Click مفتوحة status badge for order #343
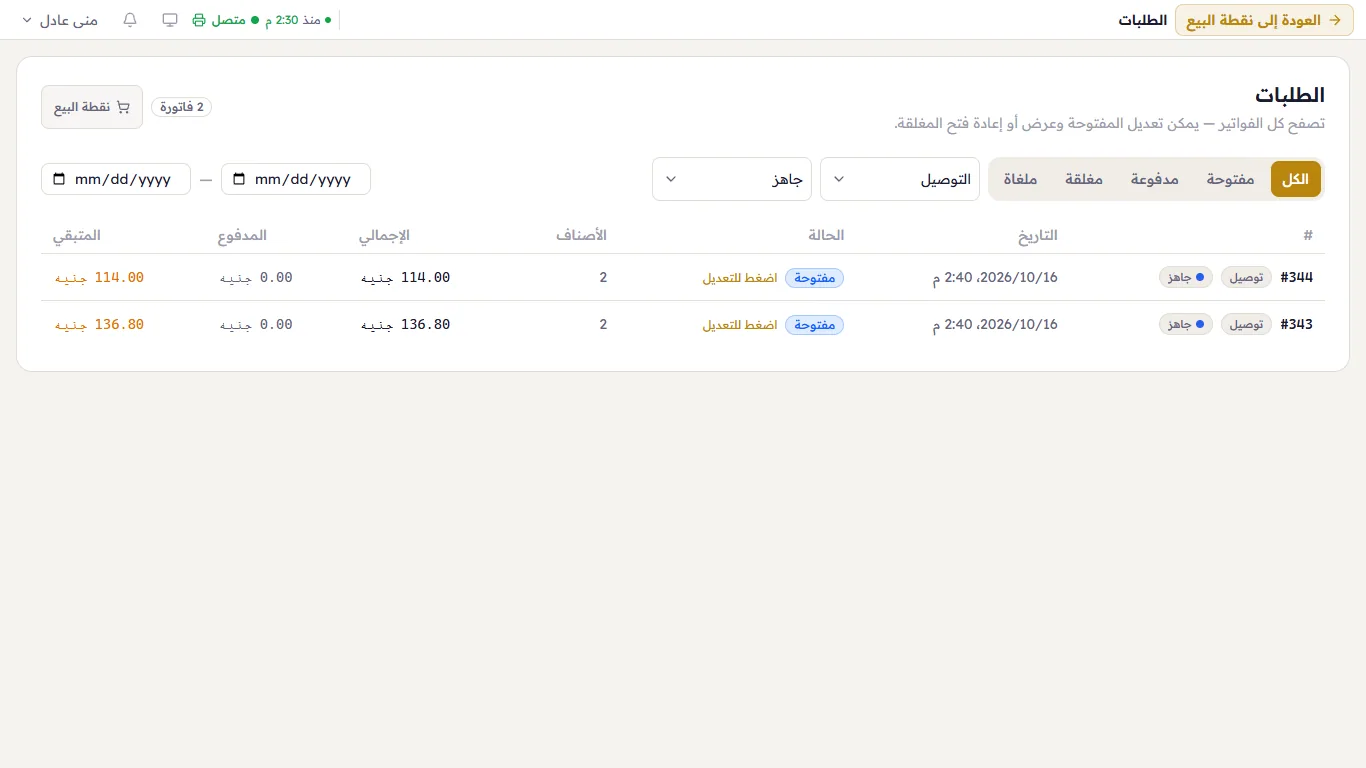 [815, 325]
